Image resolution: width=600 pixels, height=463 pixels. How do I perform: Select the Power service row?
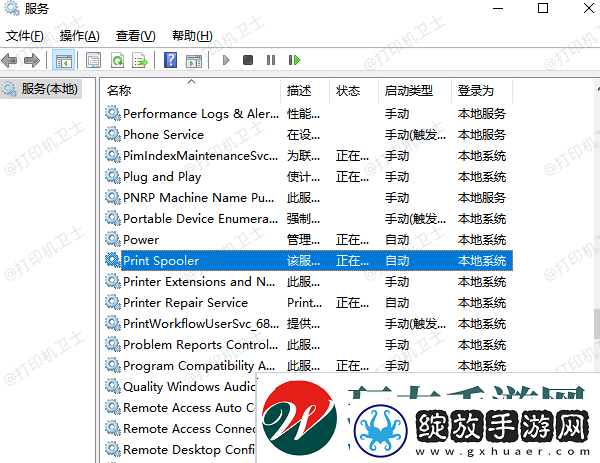point(308,240)
